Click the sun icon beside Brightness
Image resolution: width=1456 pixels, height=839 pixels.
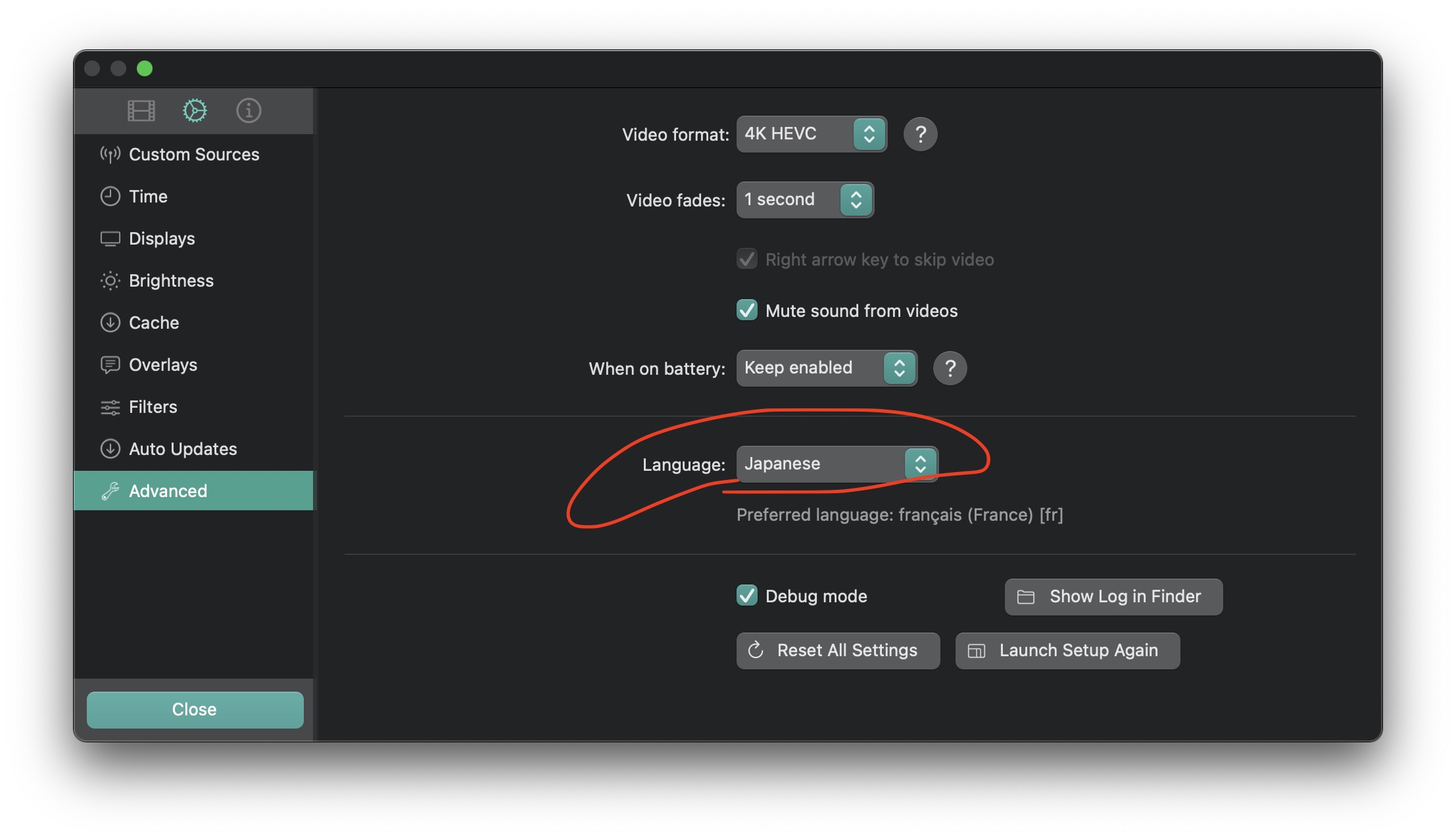pos(110,281)
